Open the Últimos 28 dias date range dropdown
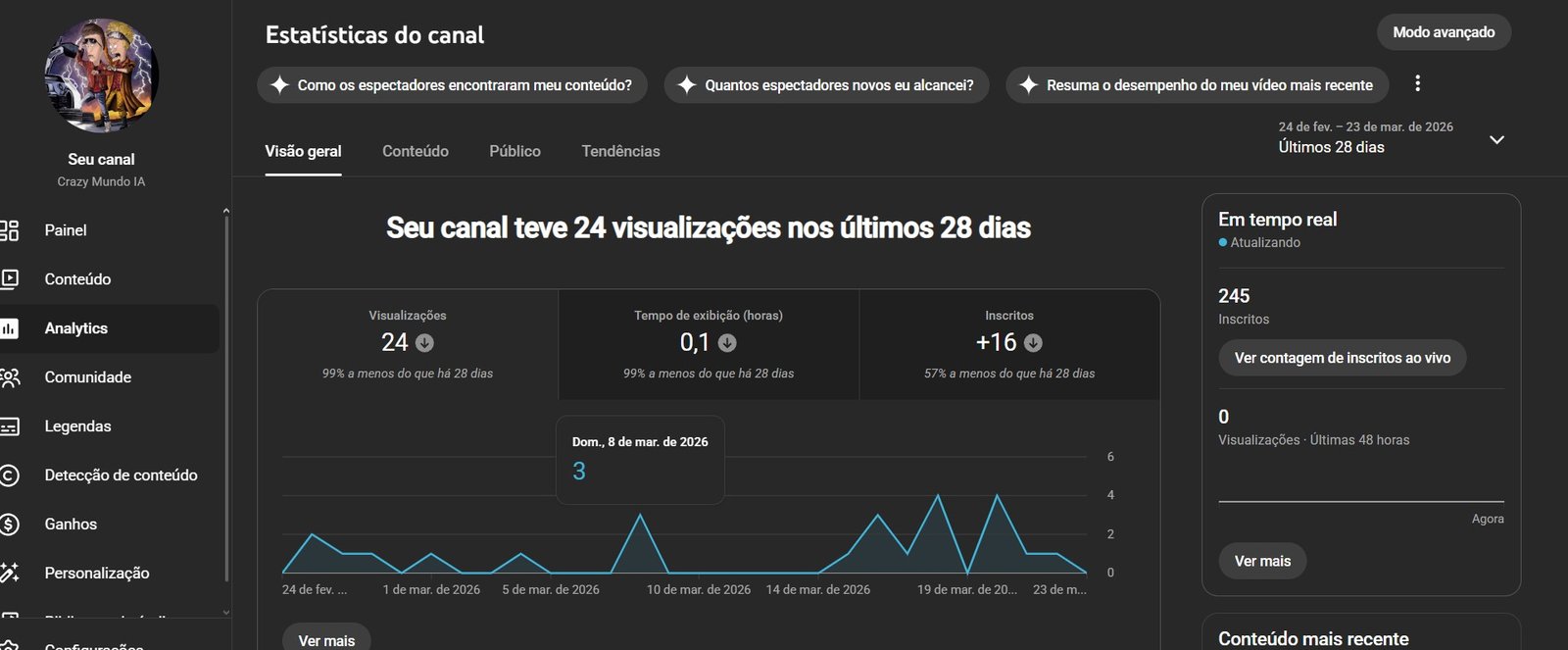Image resolution: width=1568 pixels, height=650 pixels. tap(1391, 138)
